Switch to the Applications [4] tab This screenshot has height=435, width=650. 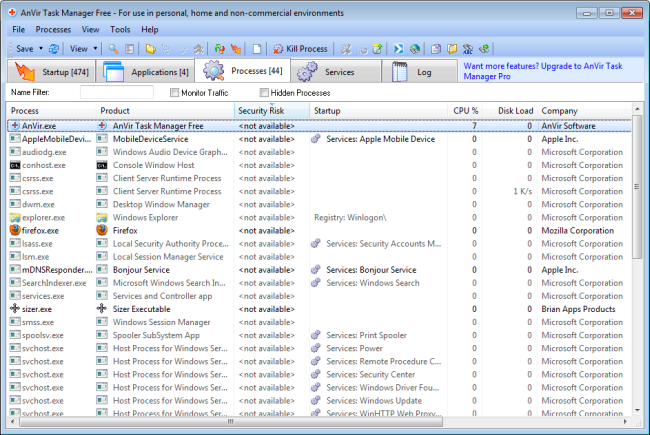[146, 72]
